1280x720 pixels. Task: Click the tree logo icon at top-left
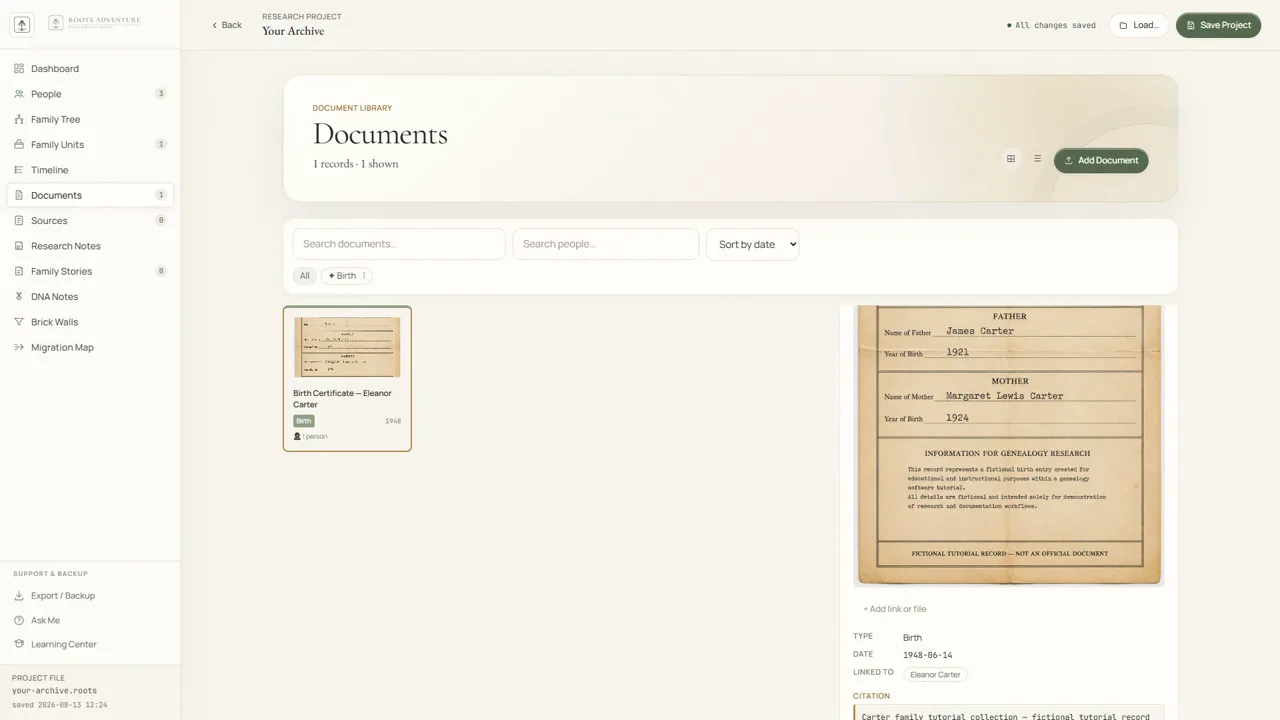pyautogui.click(x=21, y=25)
